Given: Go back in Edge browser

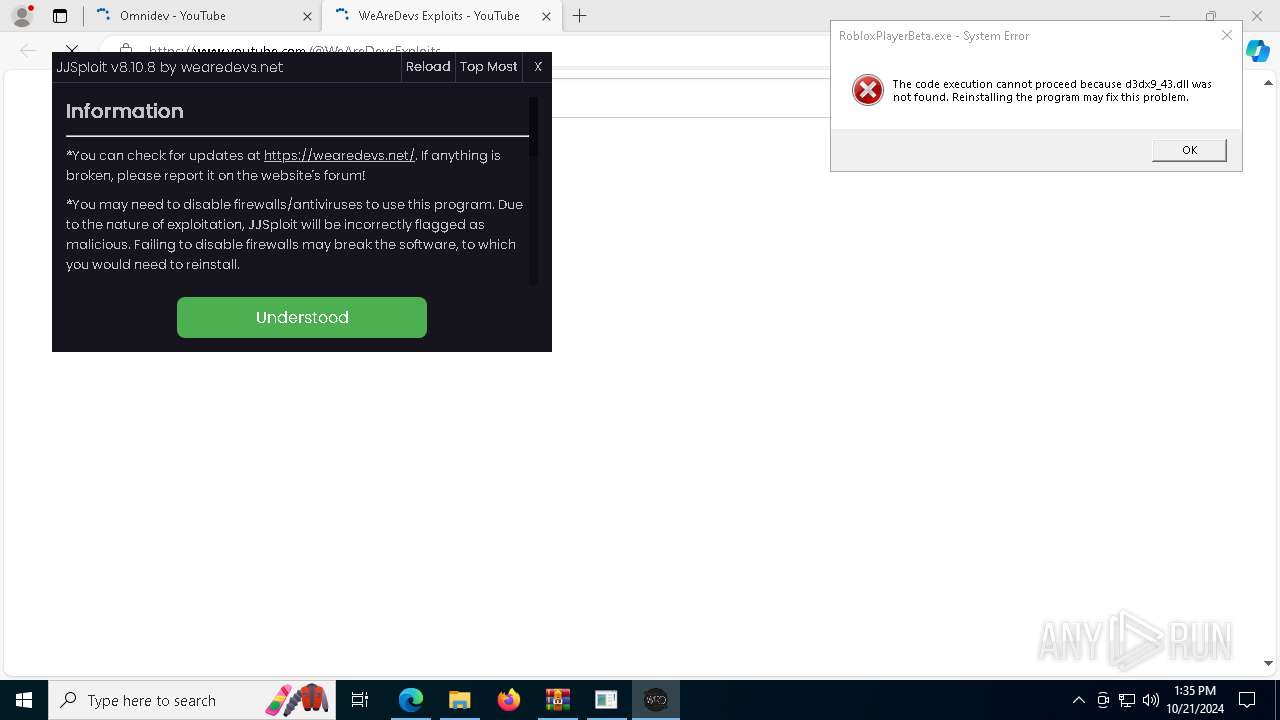Looking at the screenshot, I should click(28, 49).
